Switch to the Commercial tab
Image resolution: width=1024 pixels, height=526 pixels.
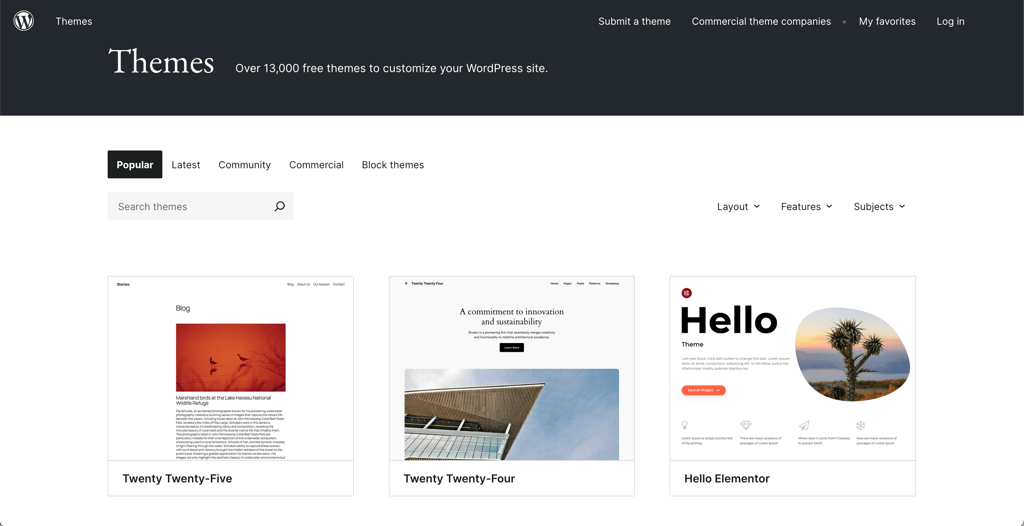(x=316, y=165)
